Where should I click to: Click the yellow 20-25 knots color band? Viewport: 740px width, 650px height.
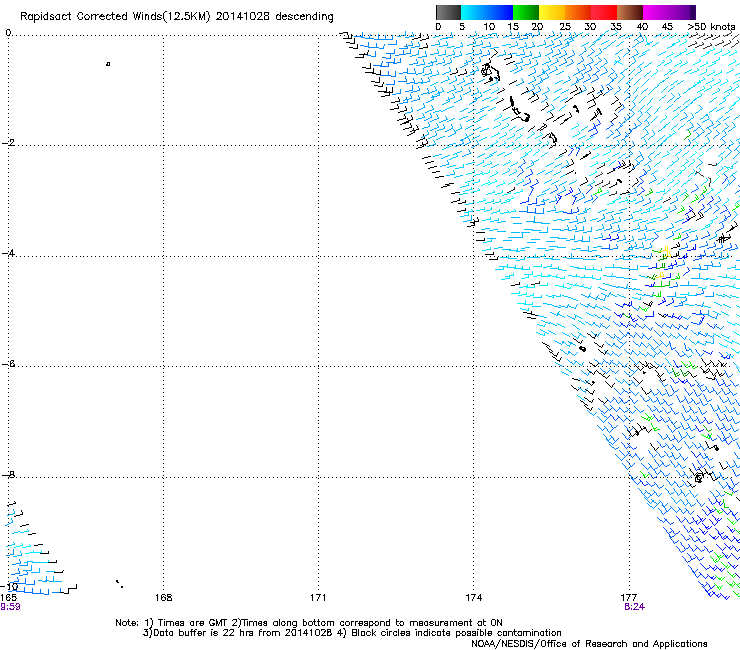pyautogui.click(x=552, y=12)
